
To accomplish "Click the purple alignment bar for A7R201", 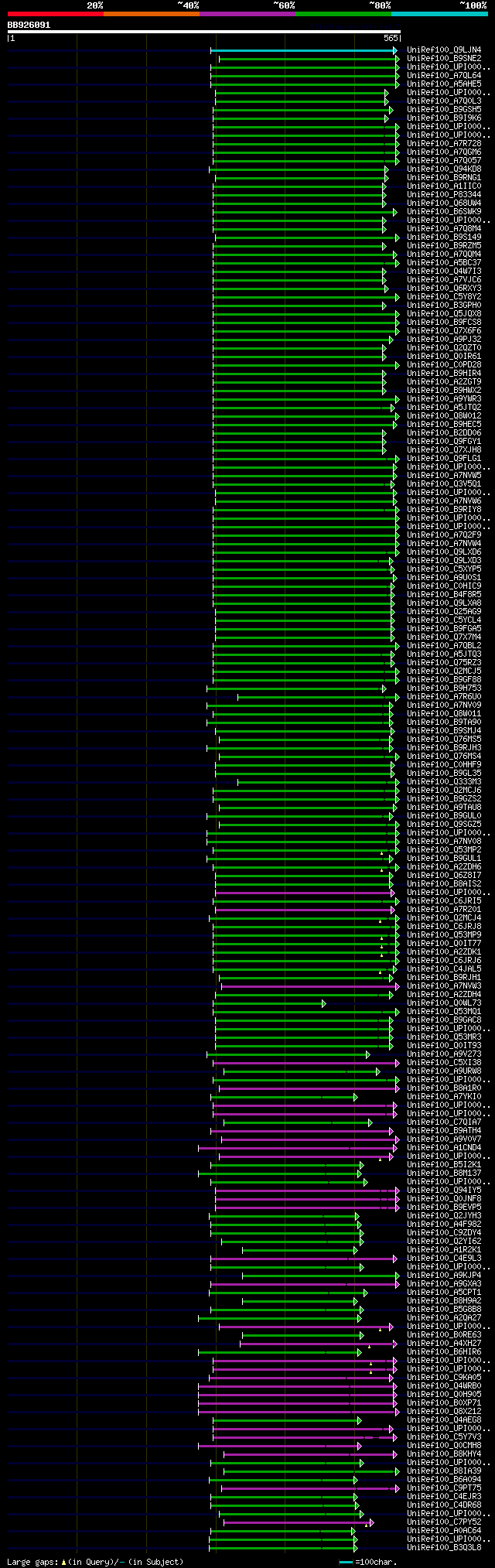I will pyautogui.click(x=304, y=910).
